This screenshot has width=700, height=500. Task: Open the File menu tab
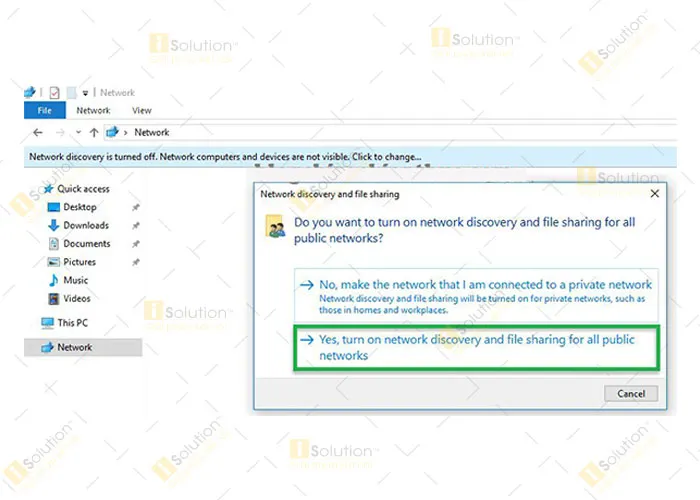point(44,110)
